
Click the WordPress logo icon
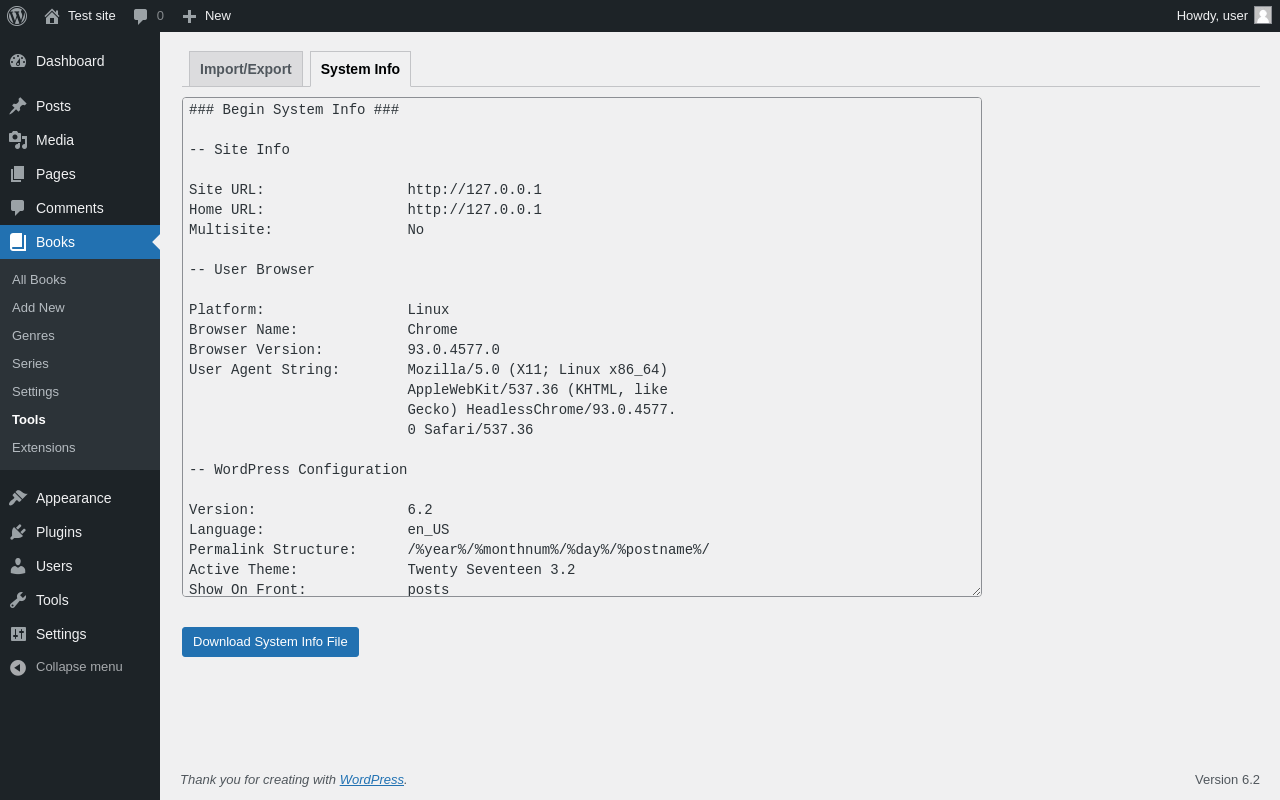click(x=17, y=16)
